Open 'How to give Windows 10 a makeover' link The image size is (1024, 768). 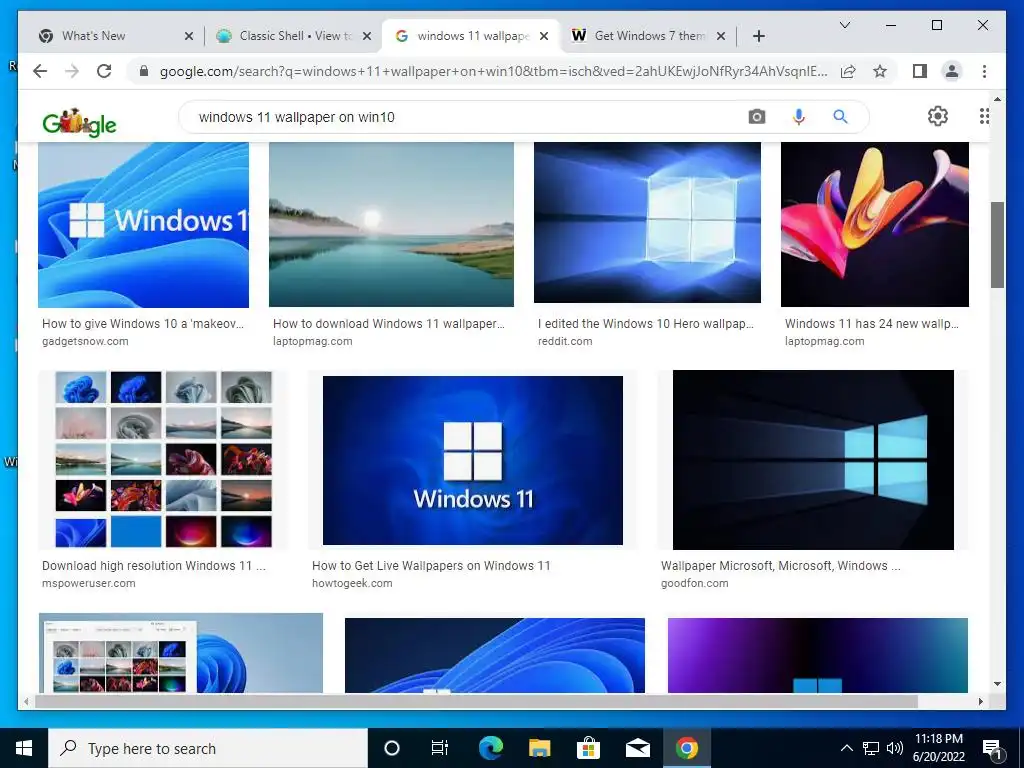(142, 324)
